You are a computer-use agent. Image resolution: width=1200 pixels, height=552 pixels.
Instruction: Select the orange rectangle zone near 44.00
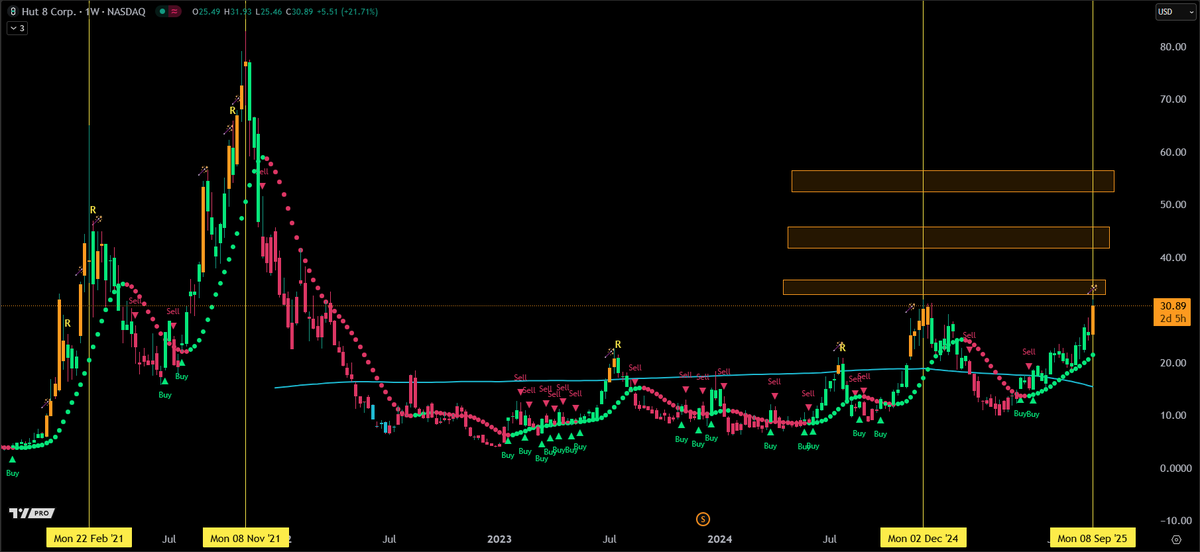point(948,237)
